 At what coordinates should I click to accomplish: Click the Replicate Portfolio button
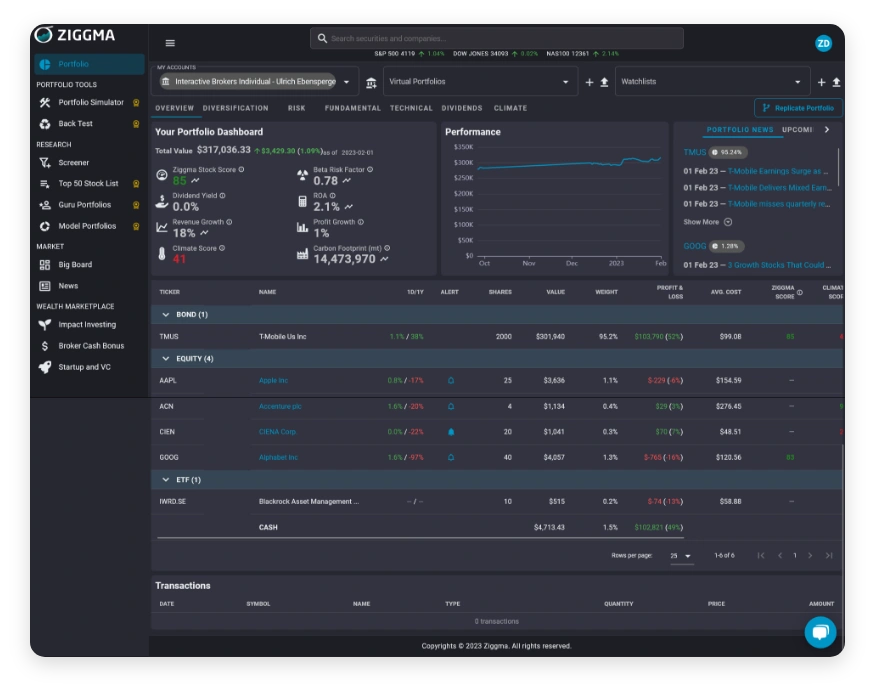coord(797,108)
